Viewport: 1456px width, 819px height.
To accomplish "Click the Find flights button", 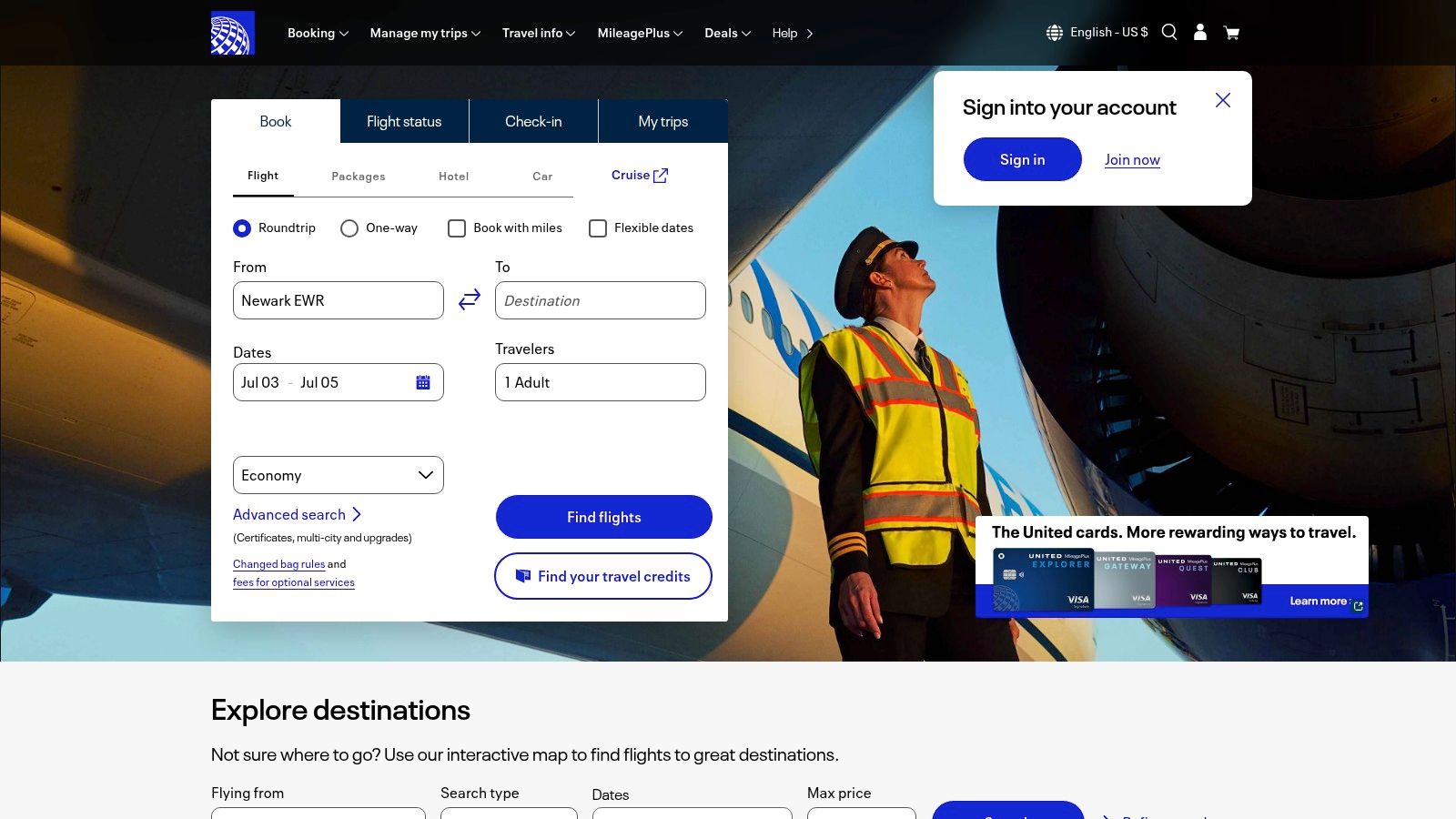I will tap(604, 517).
